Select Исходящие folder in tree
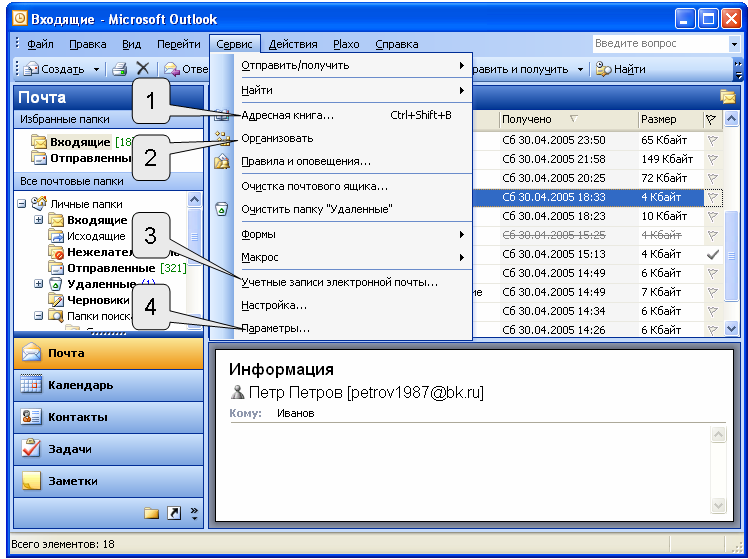The width and height of the screenshot is (748, 559). point(96,236)
